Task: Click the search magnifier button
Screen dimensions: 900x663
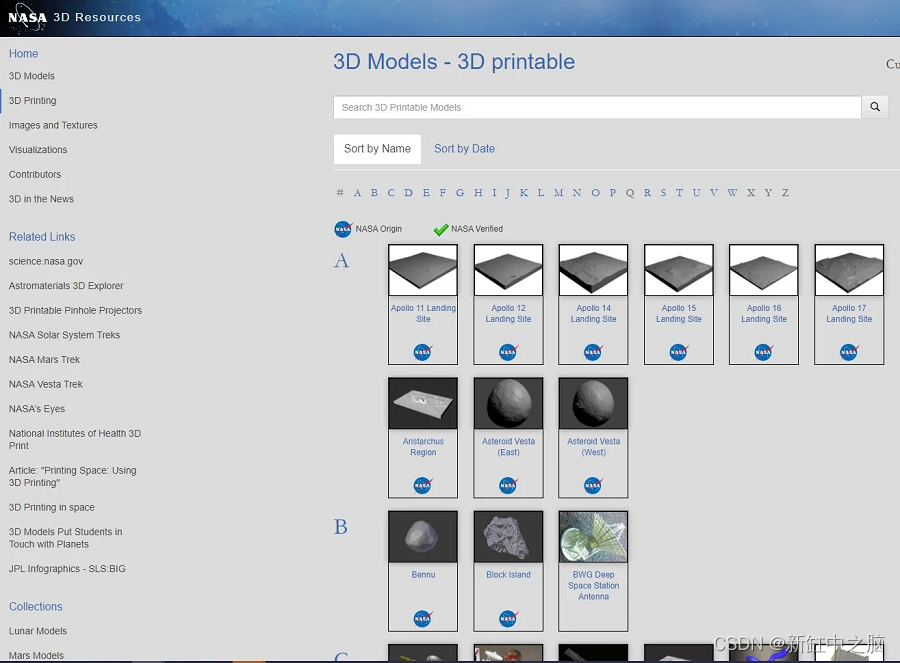Action: click(x=875, y=107)
